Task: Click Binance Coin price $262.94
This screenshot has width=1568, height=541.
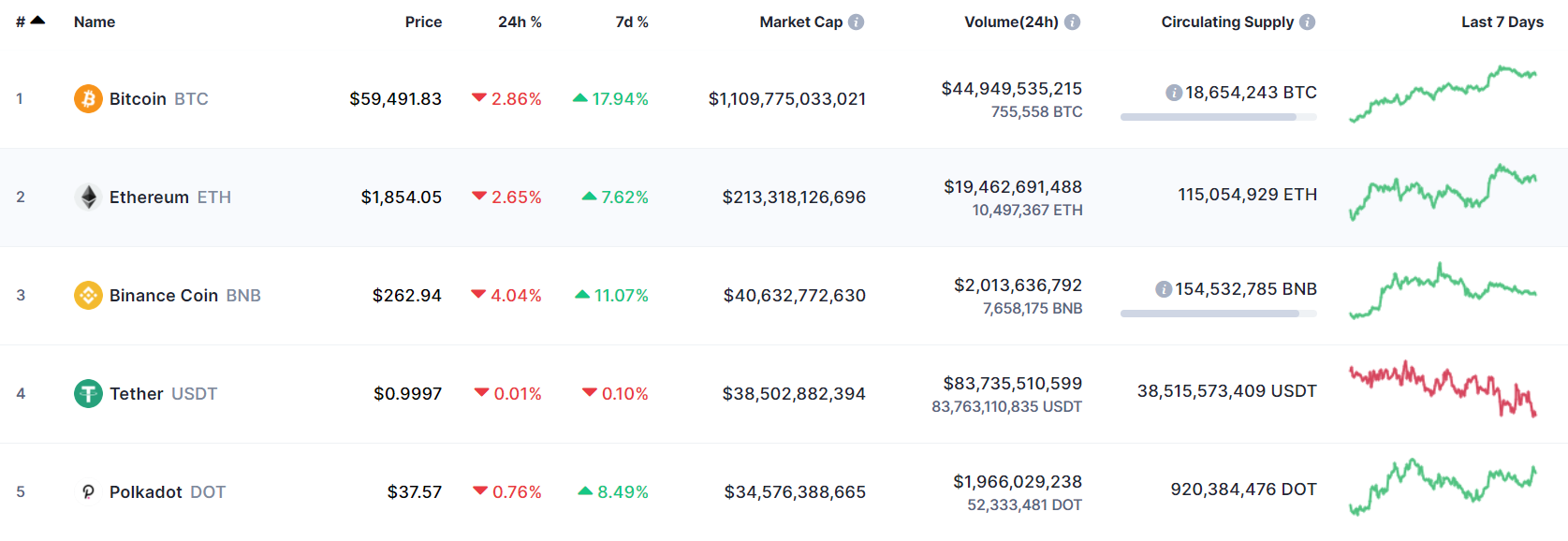Action: (x=407, y=295)
